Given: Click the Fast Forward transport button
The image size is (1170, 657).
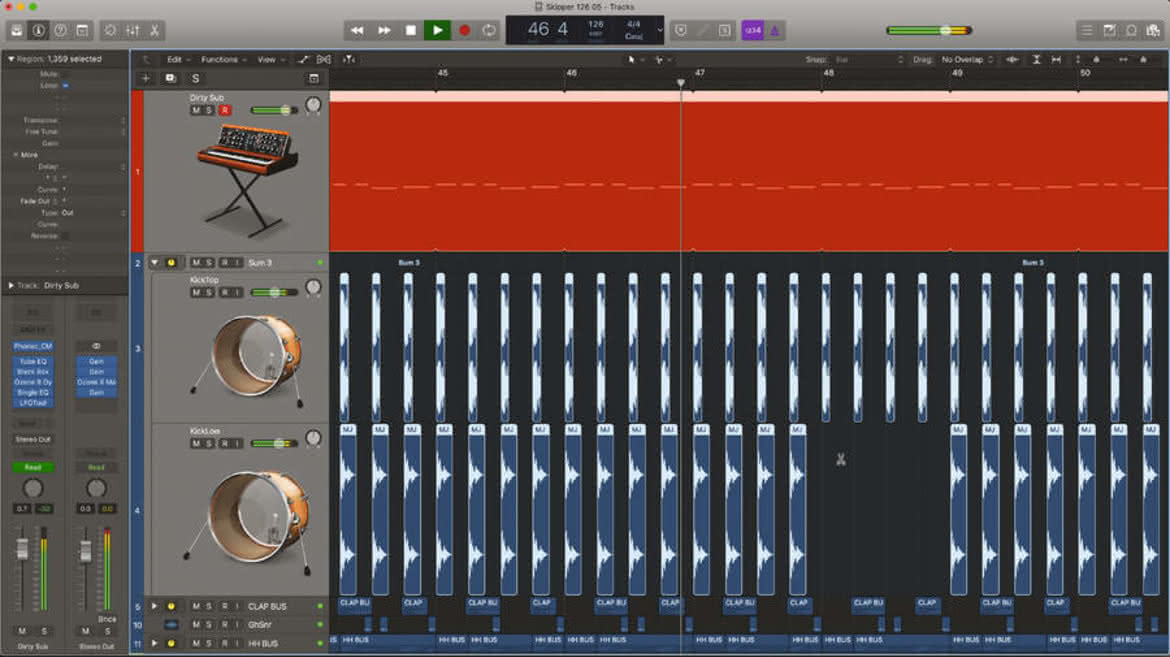Looking at the screenshot, I should [384, 31].
